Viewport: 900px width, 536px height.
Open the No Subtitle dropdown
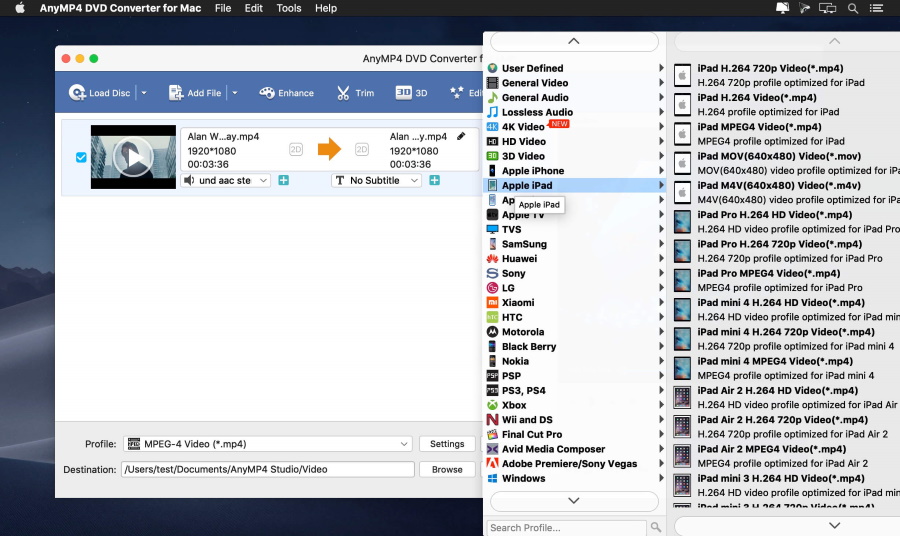tap(377, 180)
